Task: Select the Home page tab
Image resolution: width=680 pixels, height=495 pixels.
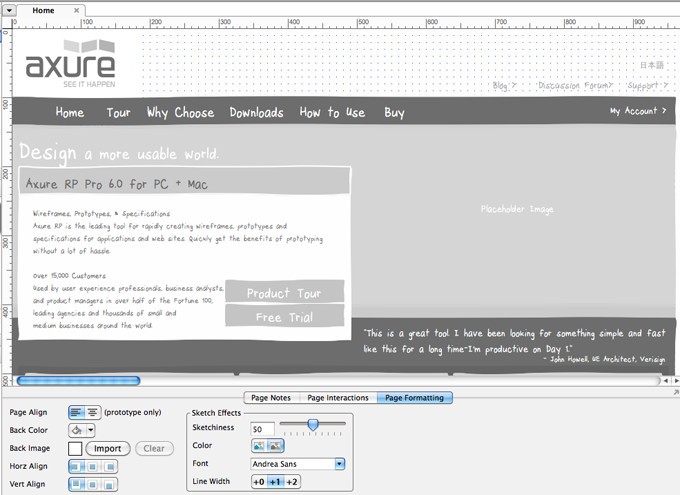Action: point(43,10)
